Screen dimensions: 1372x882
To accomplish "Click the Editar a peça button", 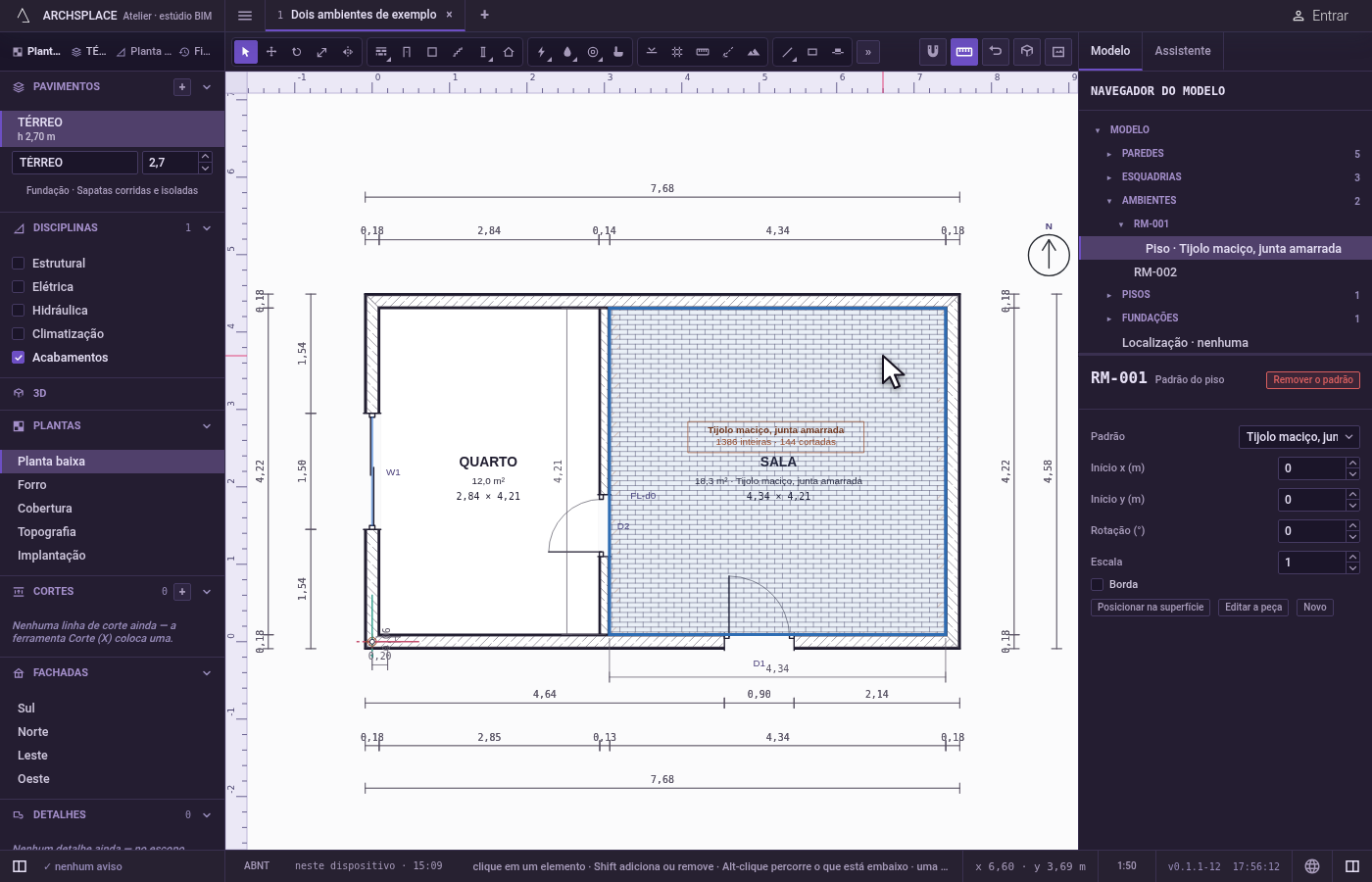I will pos(1253,608).
